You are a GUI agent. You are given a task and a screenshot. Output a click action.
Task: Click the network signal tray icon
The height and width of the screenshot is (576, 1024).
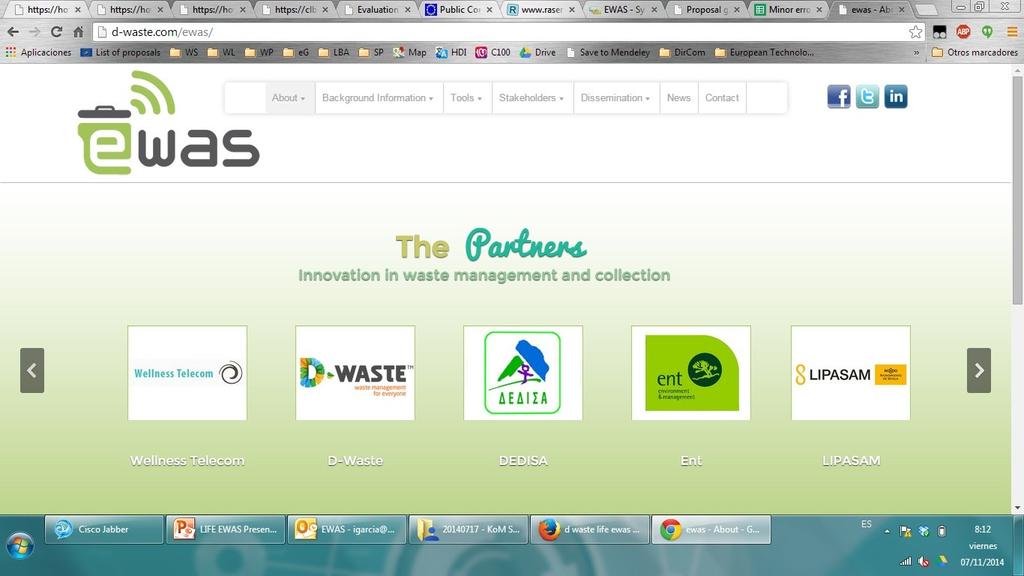point(905,561)
